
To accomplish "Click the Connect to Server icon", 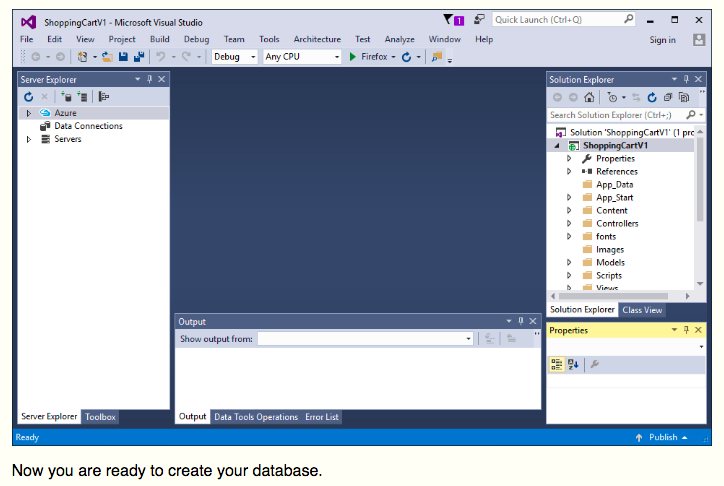I will tap(82, 97).
